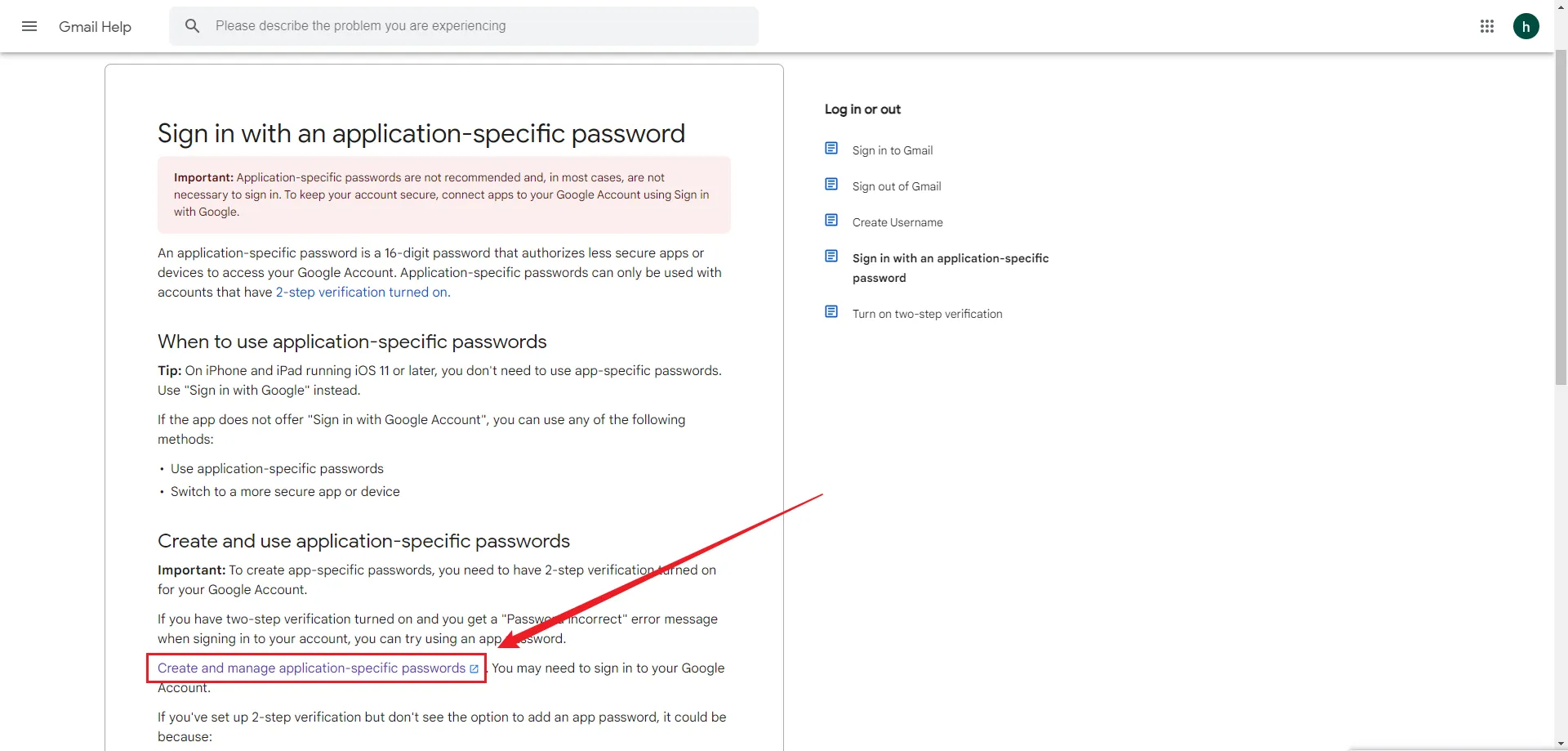The image size is (1568, 751).
Task: Open the Create Username article
Action: coord(897,222)
